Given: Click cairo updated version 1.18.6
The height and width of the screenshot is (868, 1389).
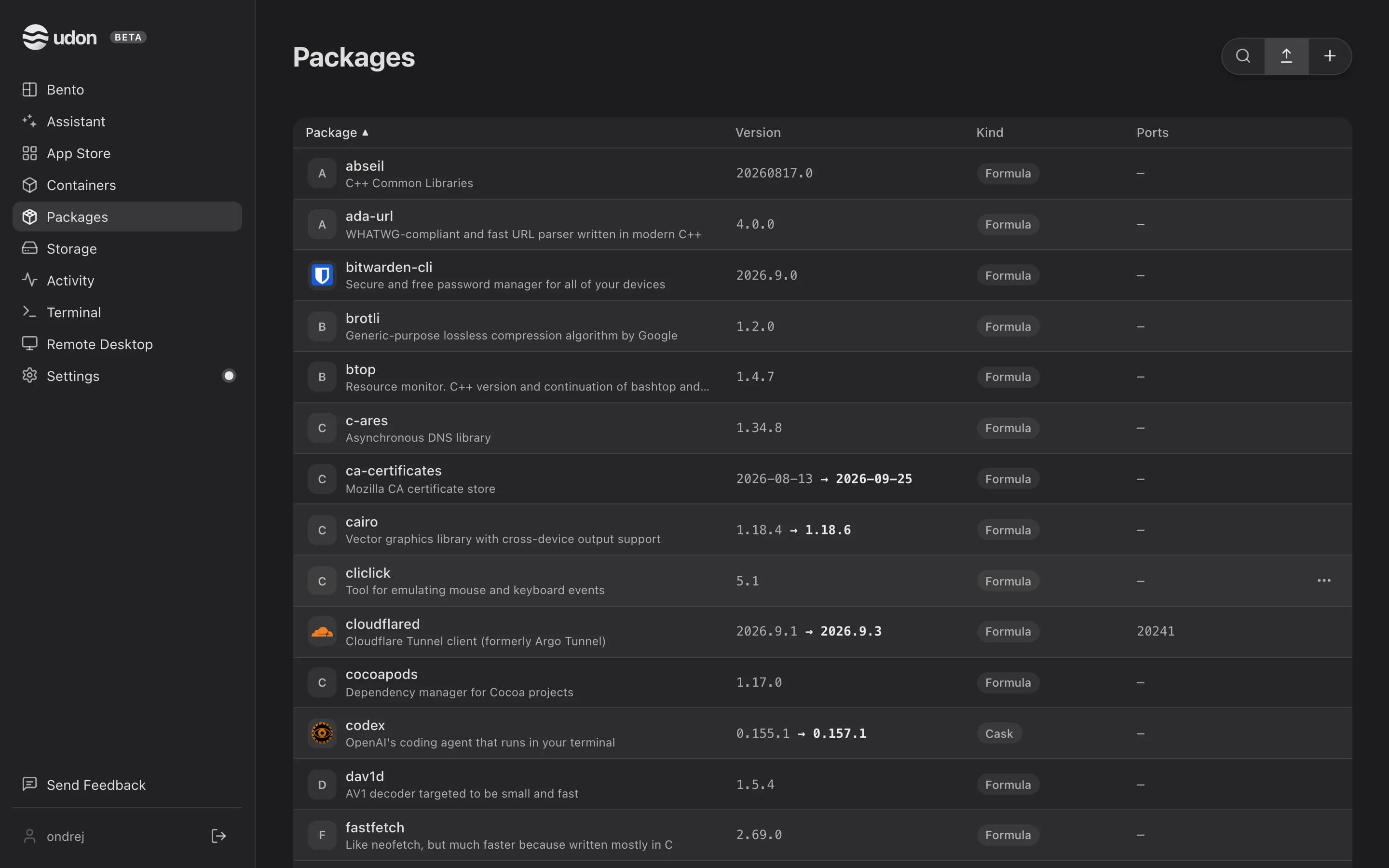Looking at the screenshot, I should tap(828, 530).
